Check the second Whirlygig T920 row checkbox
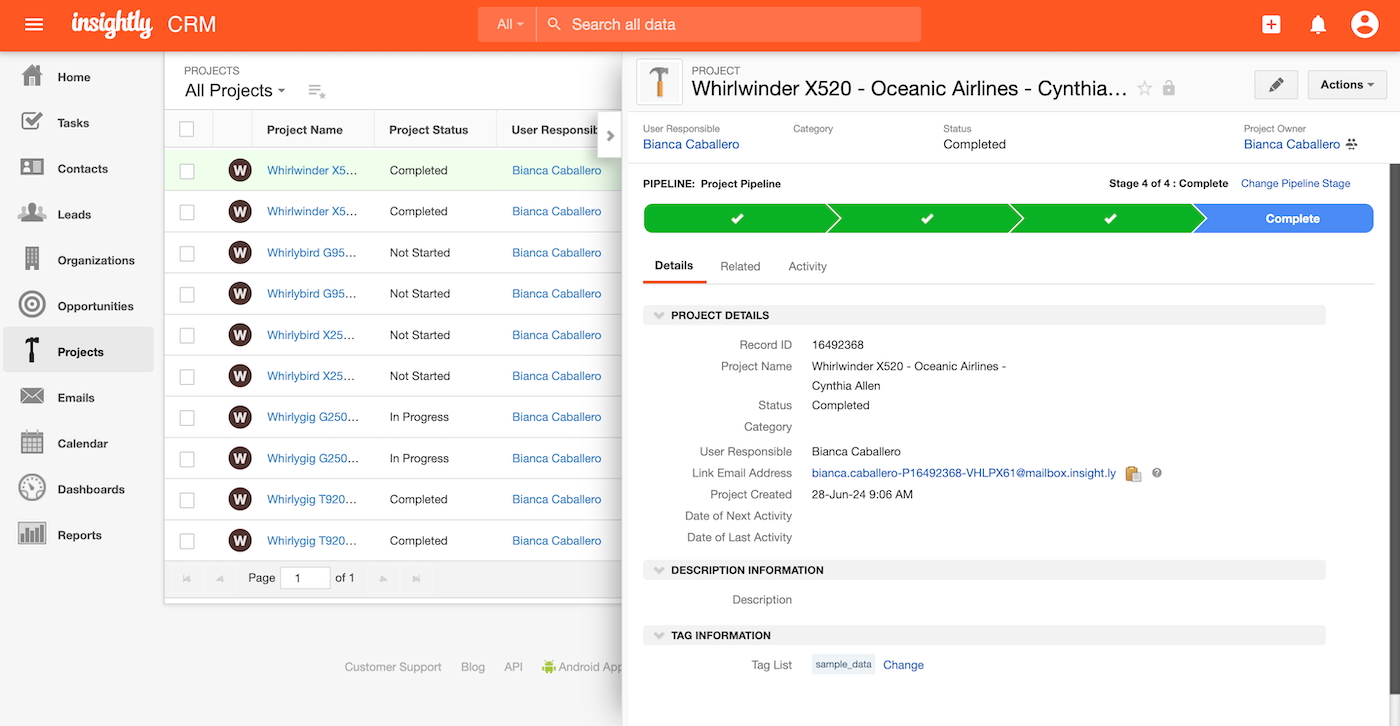1400x726 pixels. 187,541
